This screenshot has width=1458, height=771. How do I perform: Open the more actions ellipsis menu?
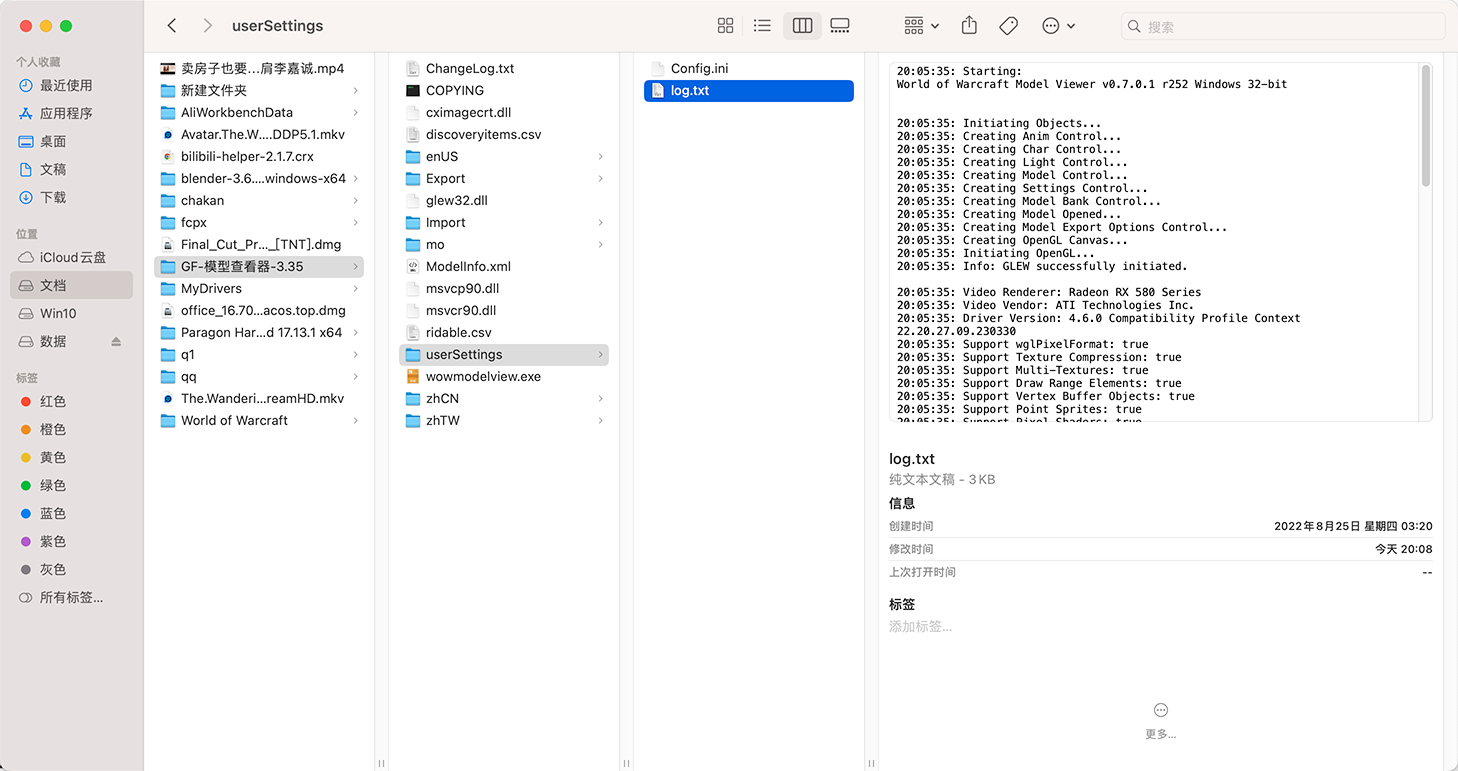tap(1058, 26)
